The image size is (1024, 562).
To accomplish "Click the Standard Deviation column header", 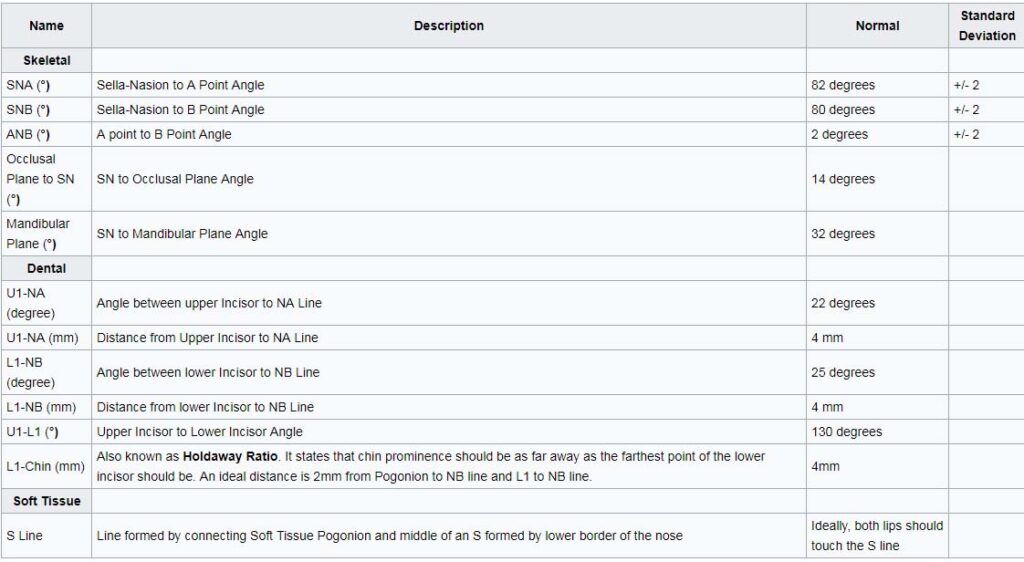I will (x=986, y=26).
